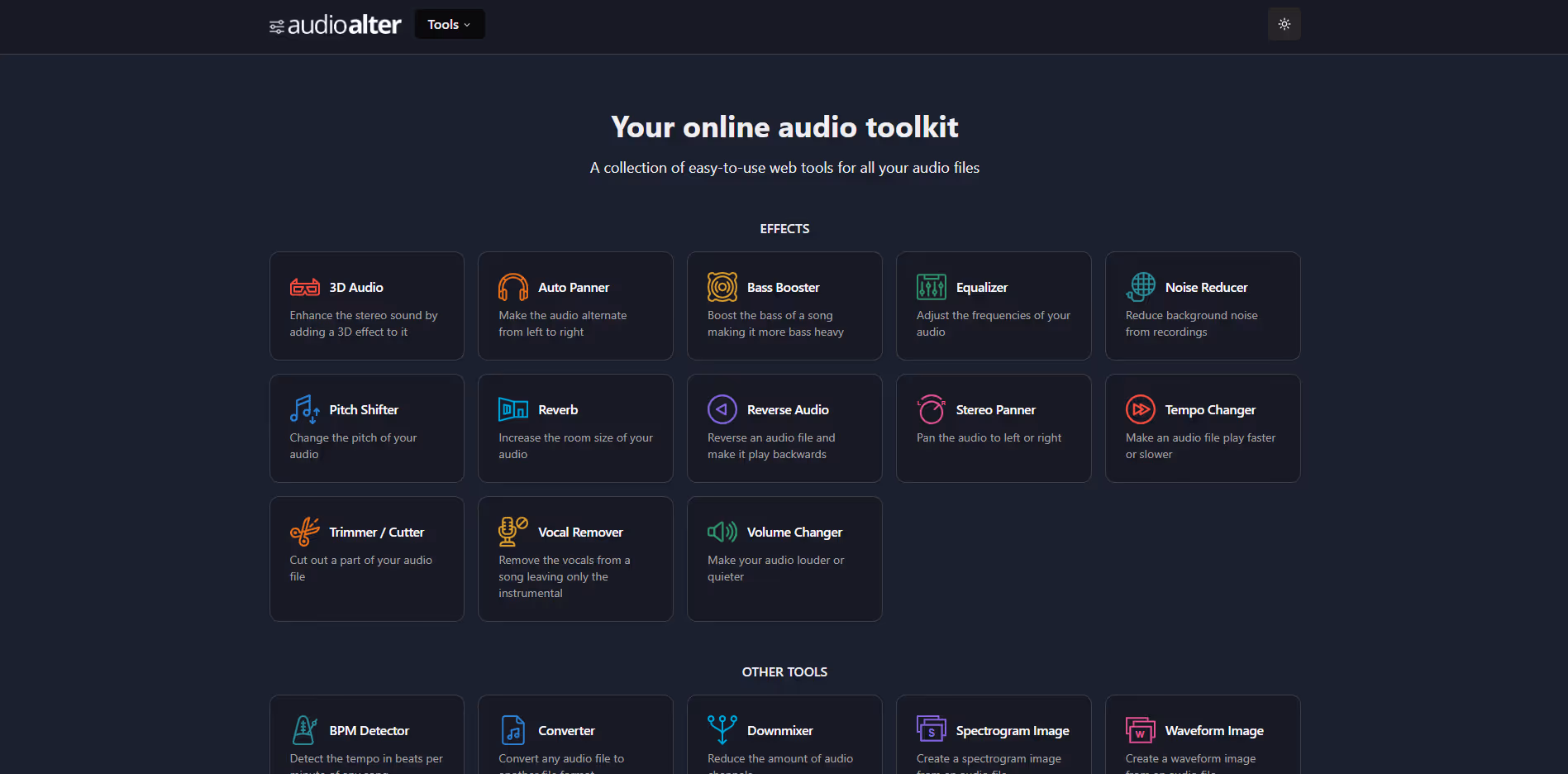Open the Downmixer tool title
Viewport: 1568px width, 774px height.
click(780, 731)
